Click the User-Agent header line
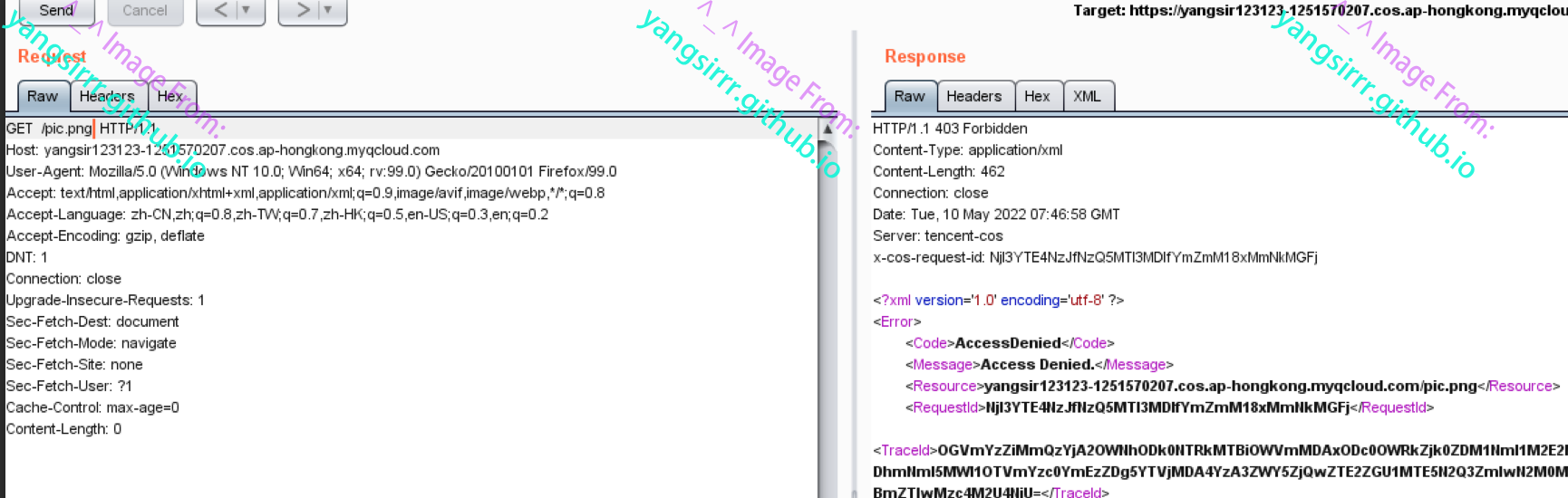The height and width of the screenshot is (498, 1568). (312, 172)
